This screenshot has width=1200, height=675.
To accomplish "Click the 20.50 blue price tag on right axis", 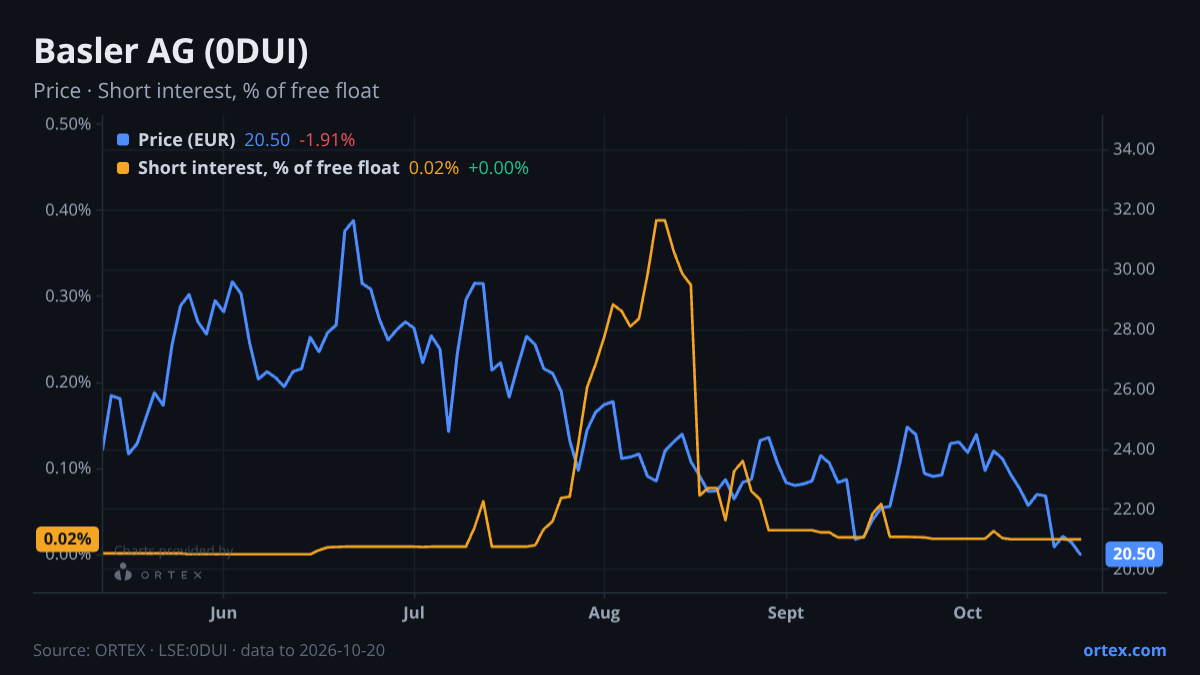I will coord(1133,554).
